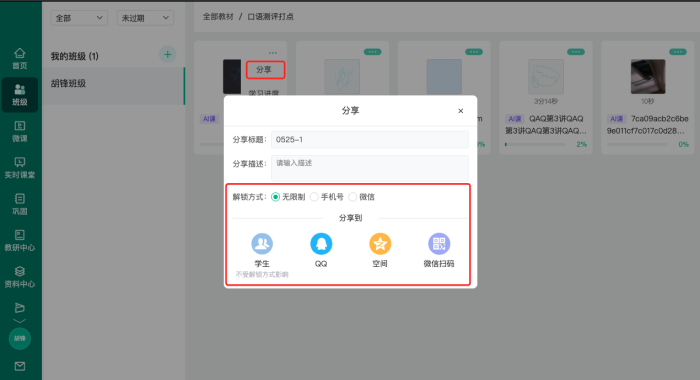Expand more sidebar items with chevron
The height and width of the screenshot is (380, 700).
point(20,321)
